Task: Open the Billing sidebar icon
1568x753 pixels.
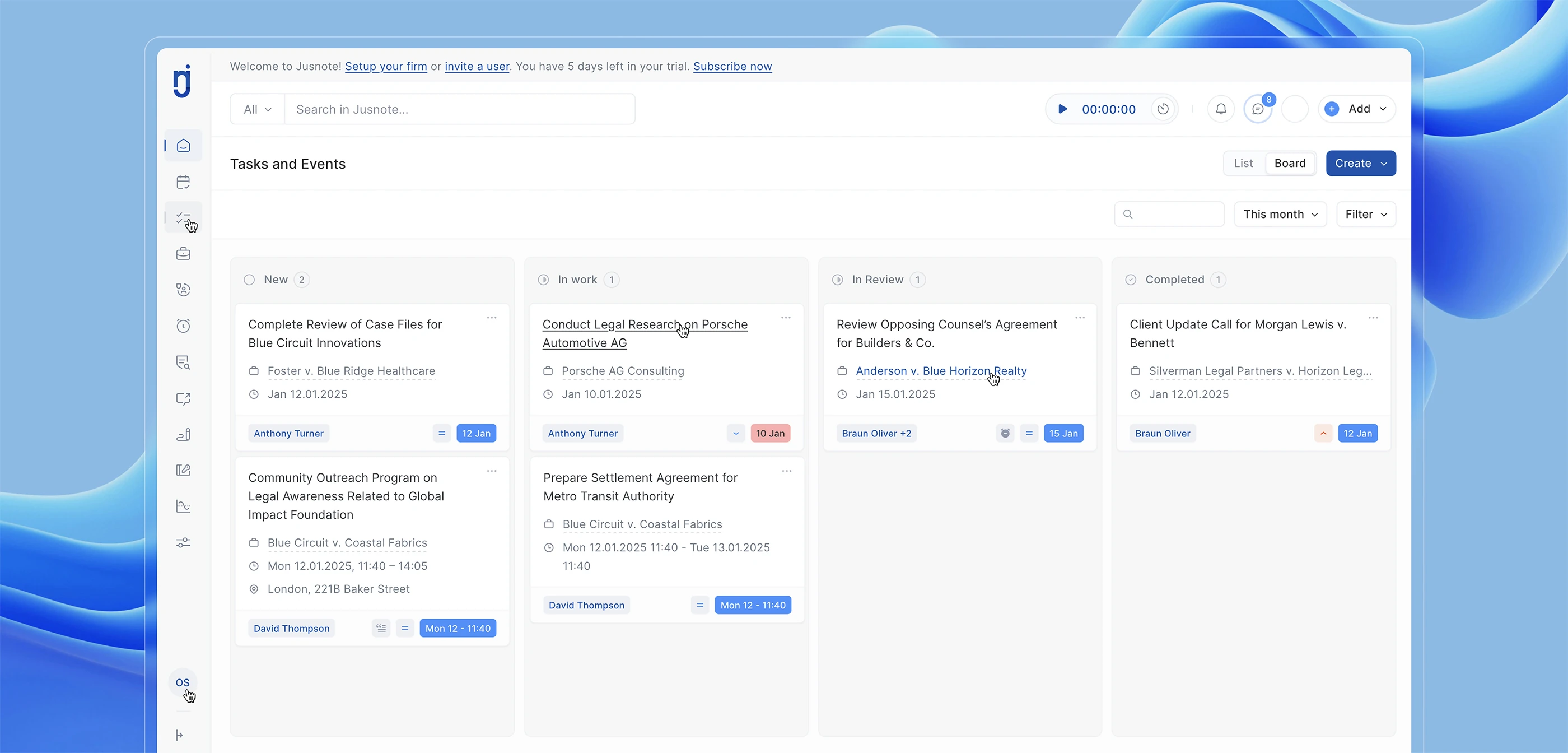Action: pyautogui.click(x=183, y=434)
